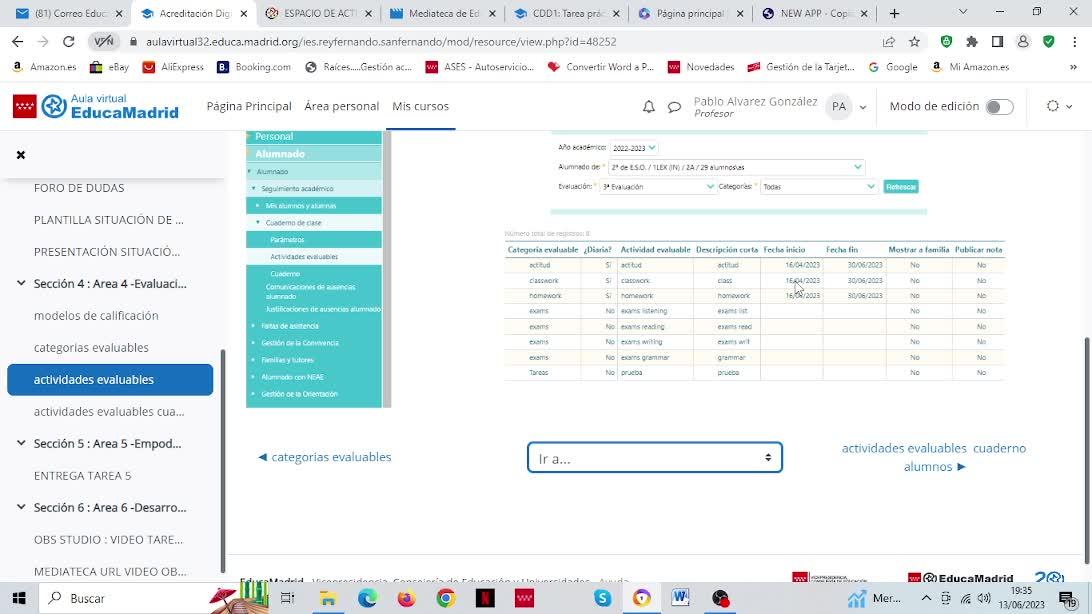
Task: Open the messages chat bubble icon
Action: coord(674,107)
